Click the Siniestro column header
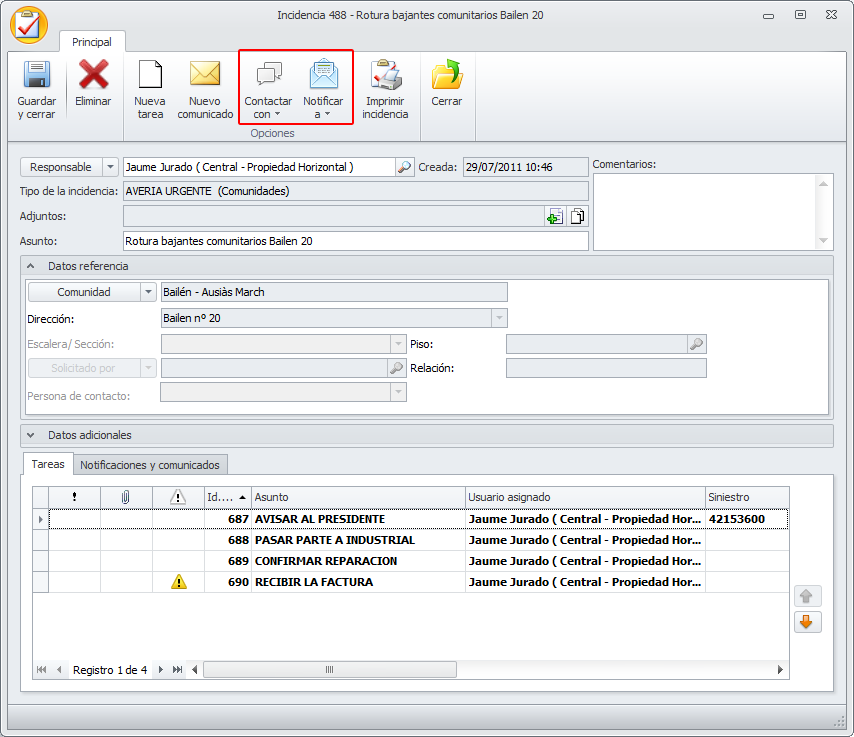854x737 pixels. click(747, 497)
